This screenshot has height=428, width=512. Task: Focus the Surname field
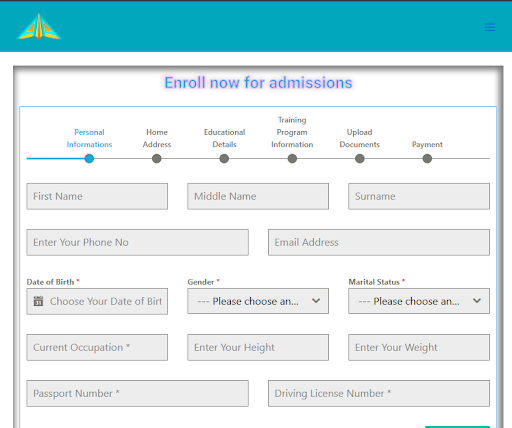419,196
